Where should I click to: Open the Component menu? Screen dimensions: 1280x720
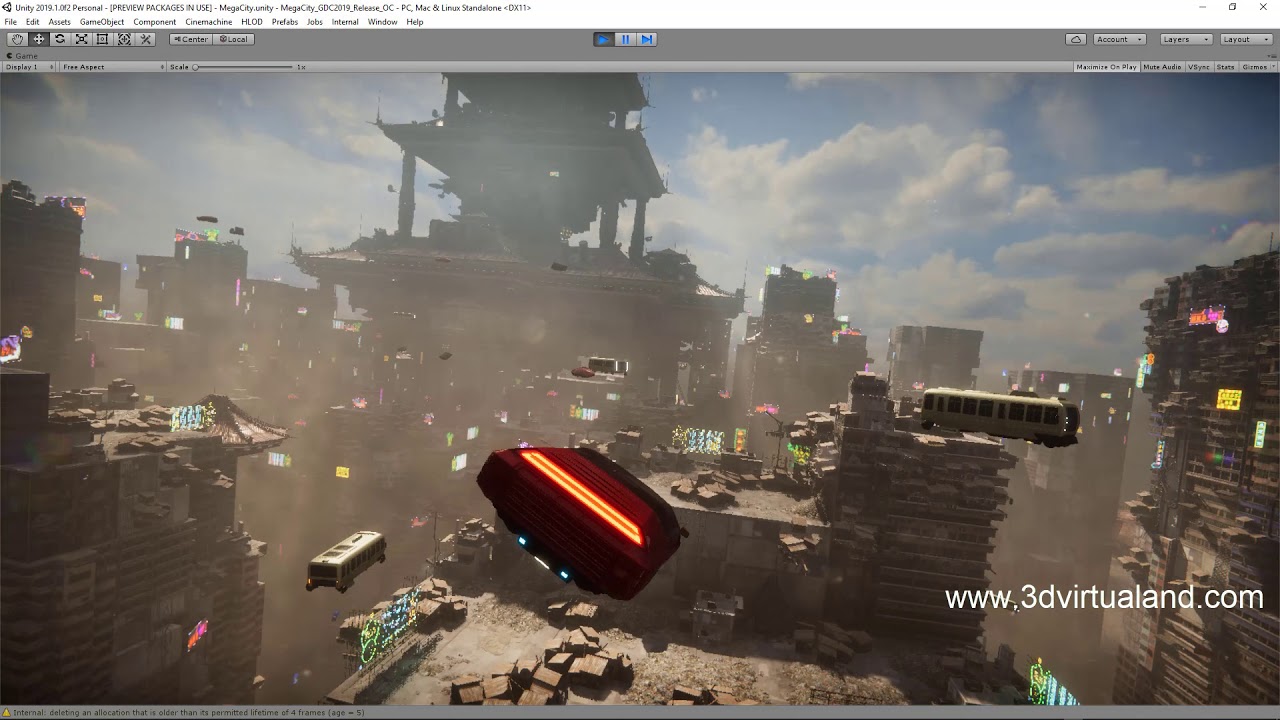point(155,22)
